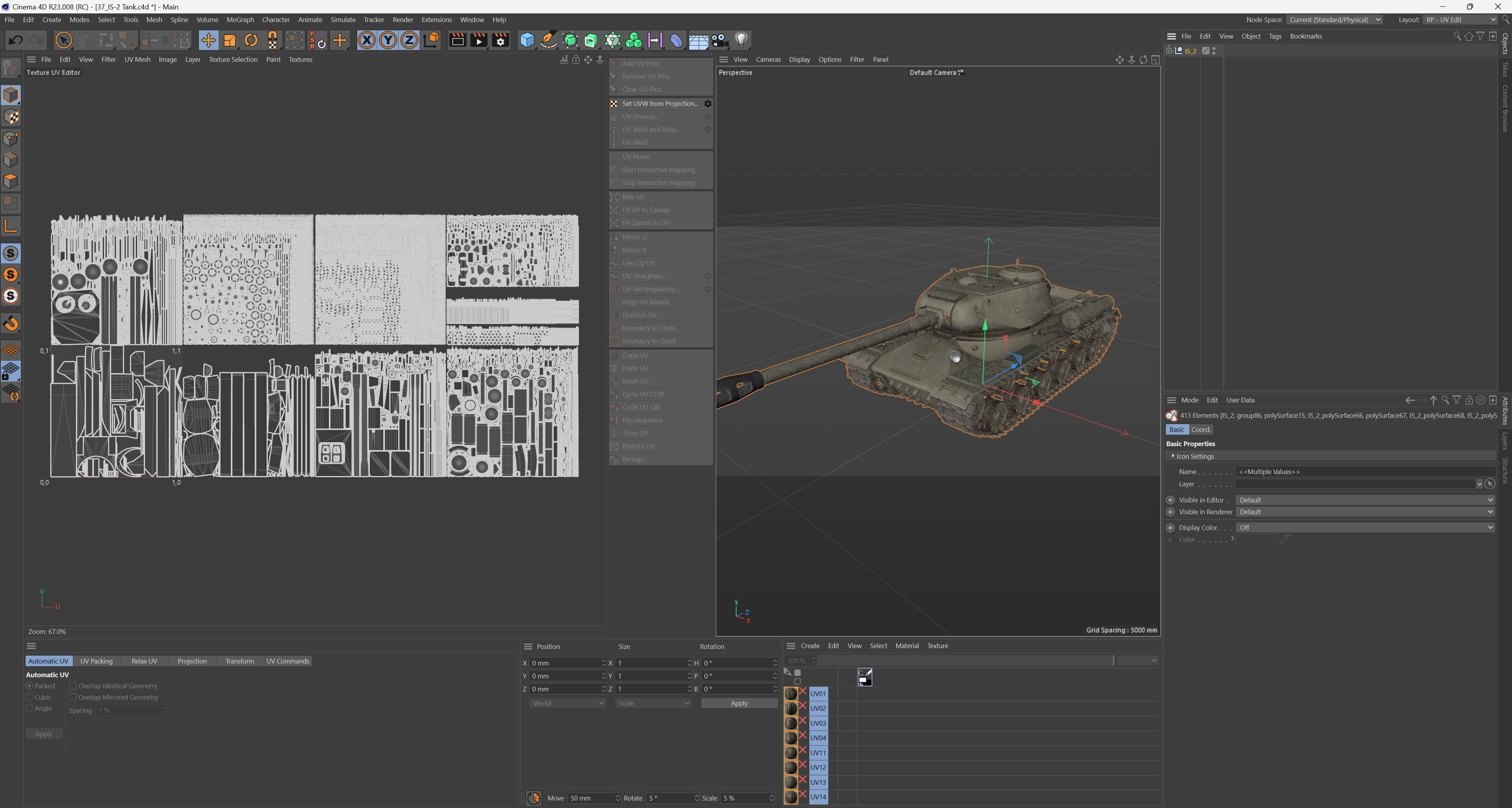Screen dimensions: 1512x808
Task: Click the Axis mode L icon
Action: (x=11, y=226)
